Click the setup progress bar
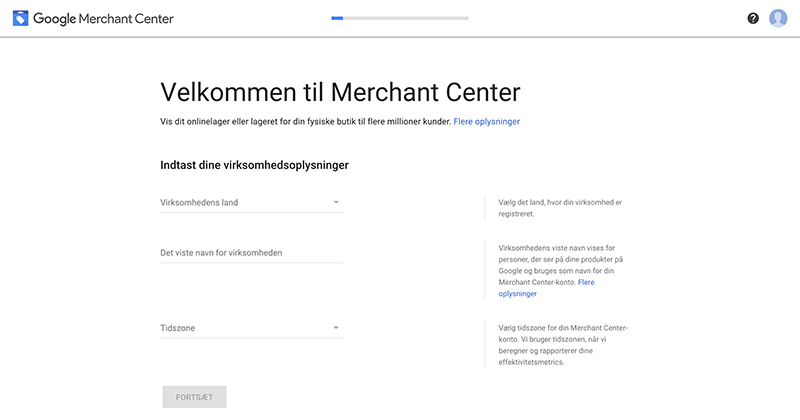Image resolution: width=800 pixels, height=420 pixels. coord(400,18)
